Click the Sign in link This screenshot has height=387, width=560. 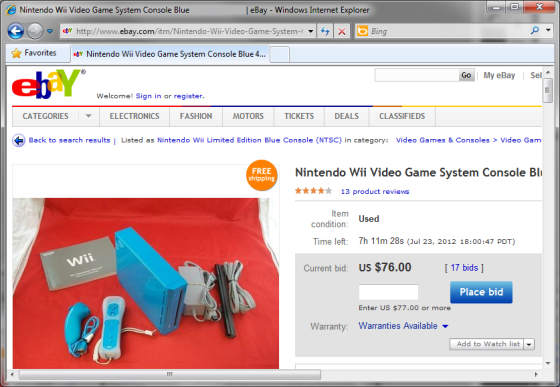[148, 96]
